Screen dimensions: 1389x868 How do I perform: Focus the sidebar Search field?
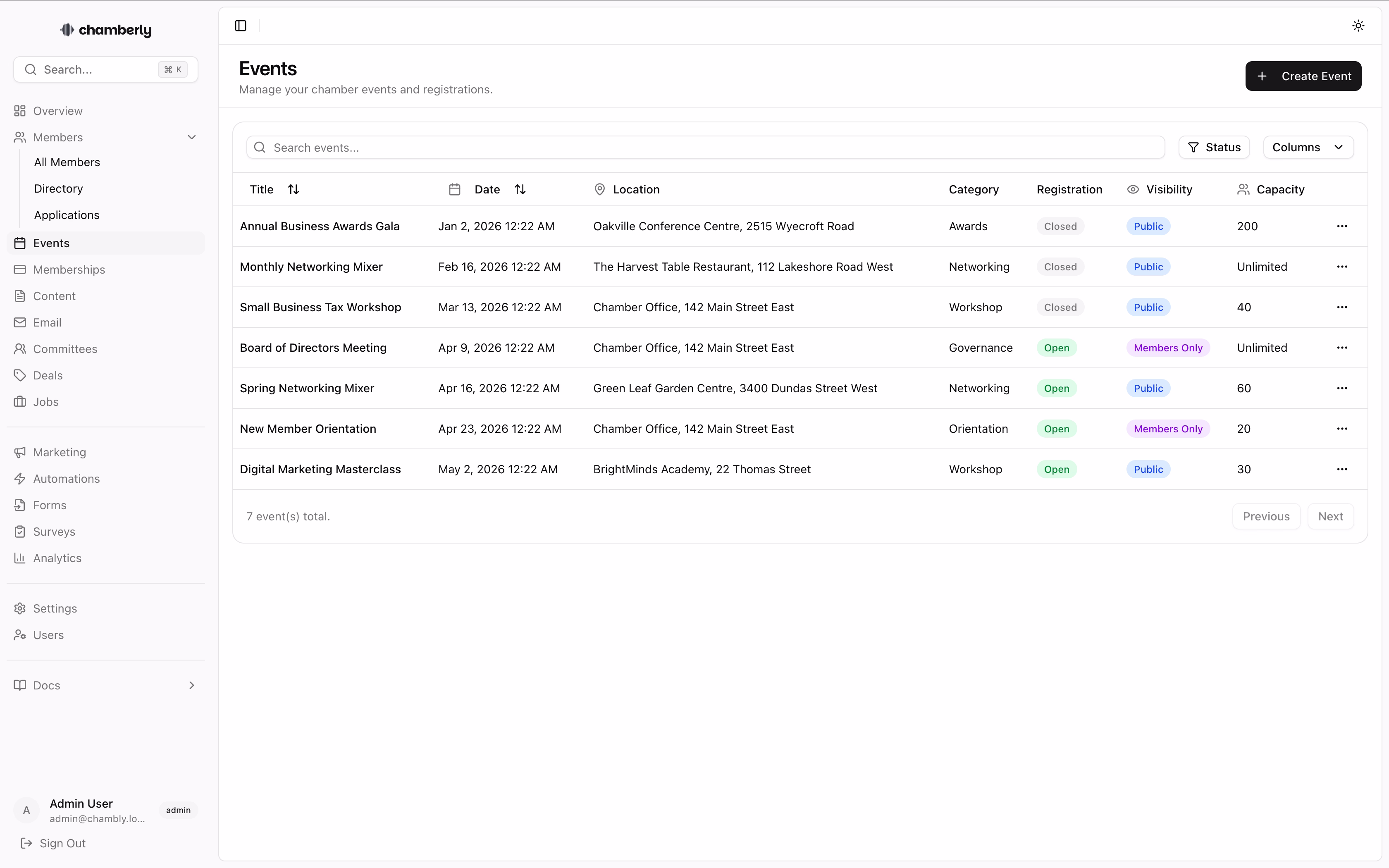105,69
